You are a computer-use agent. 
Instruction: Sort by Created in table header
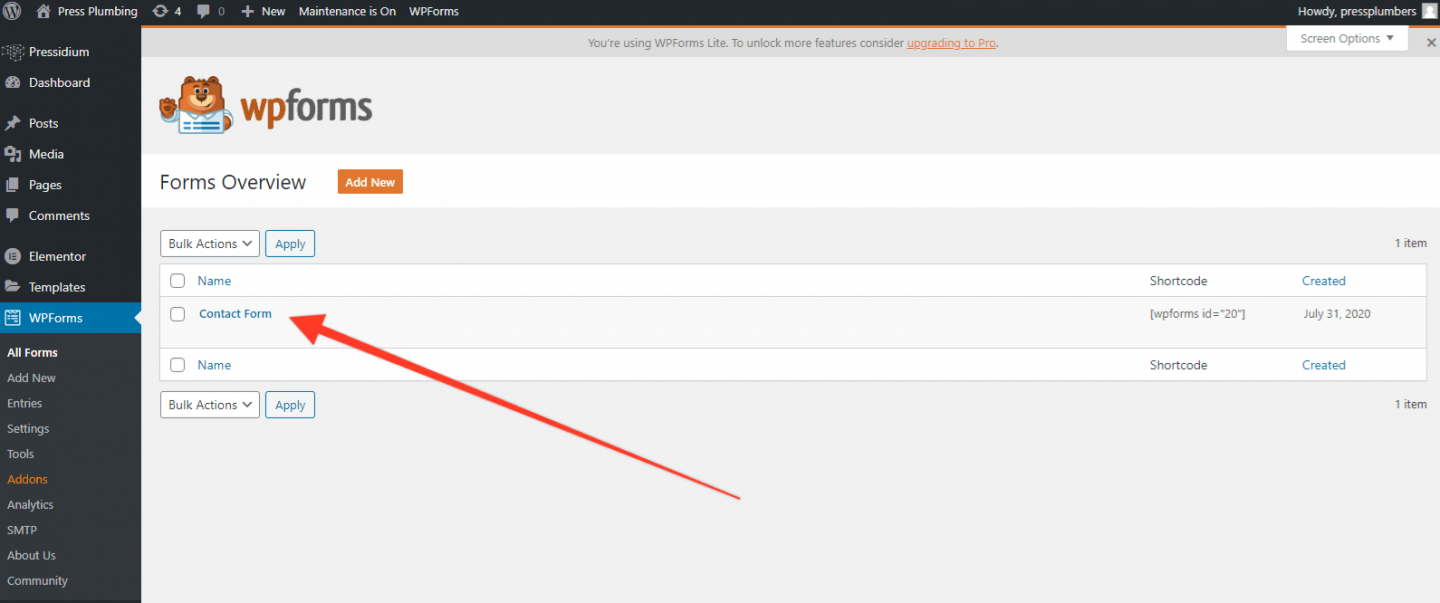[x=1324, y=281]
